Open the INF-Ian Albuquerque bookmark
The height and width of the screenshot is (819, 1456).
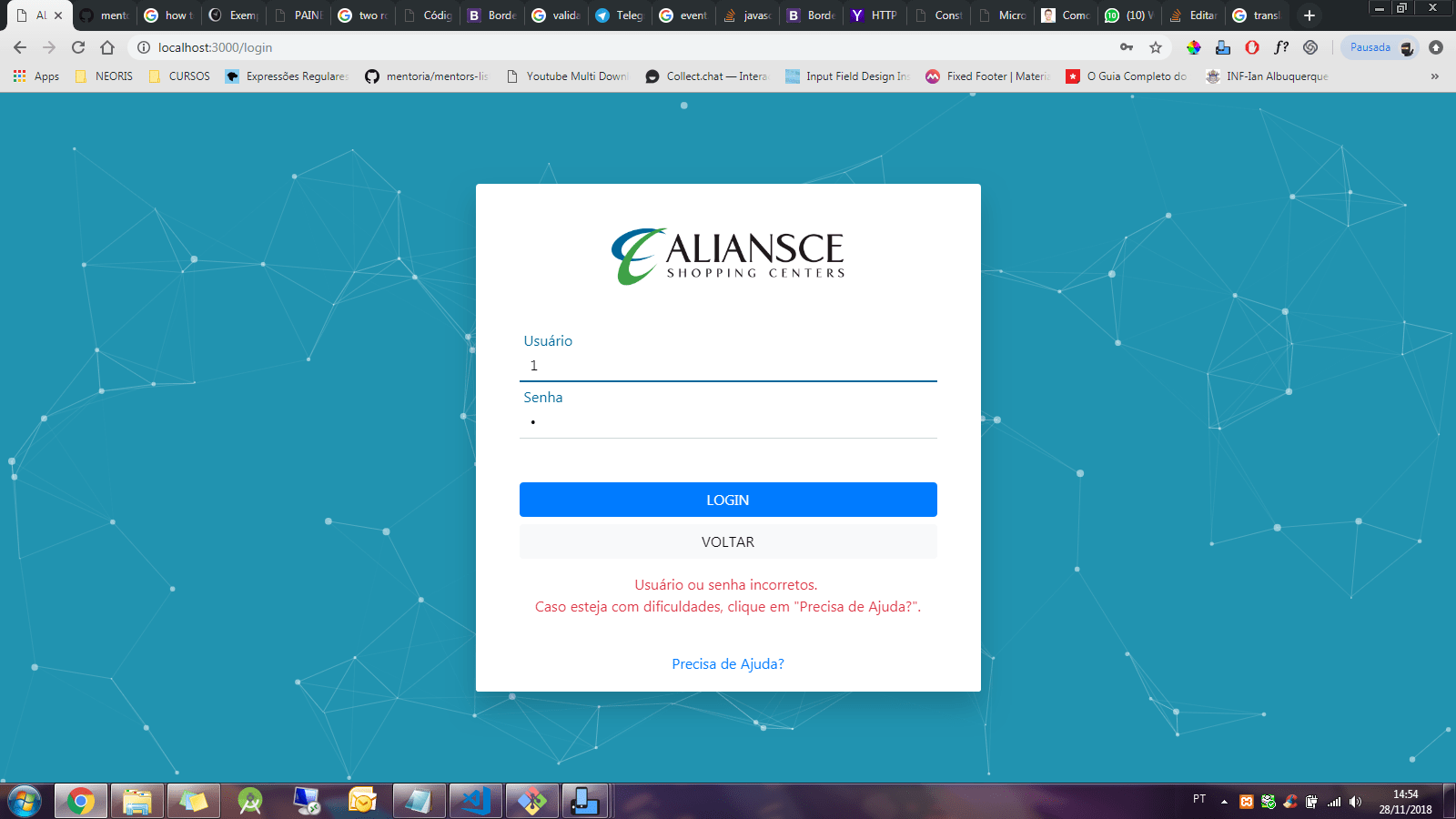coord(1267,76)
